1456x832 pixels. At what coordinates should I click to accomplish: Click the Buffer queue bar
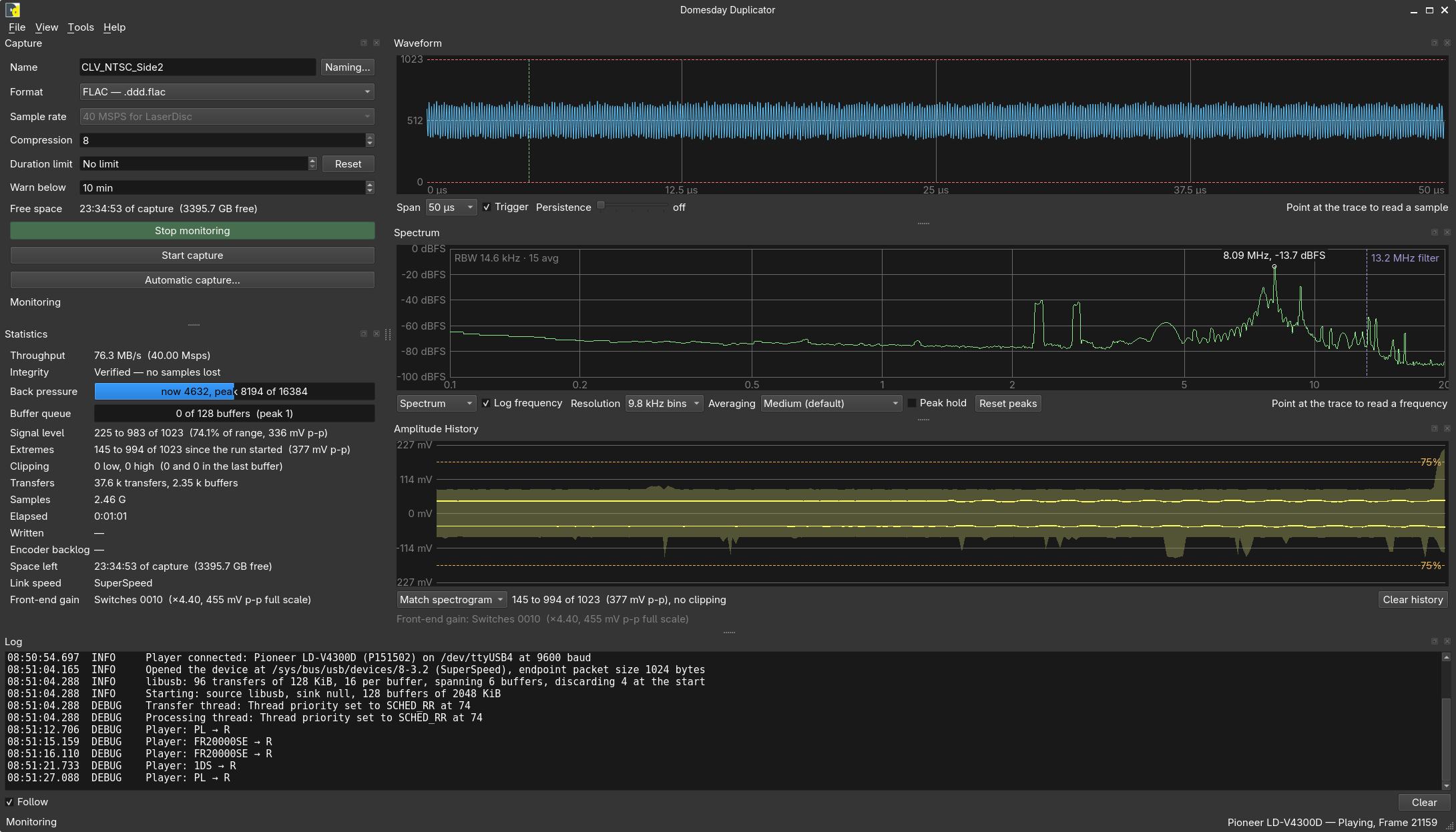[234, 414]
